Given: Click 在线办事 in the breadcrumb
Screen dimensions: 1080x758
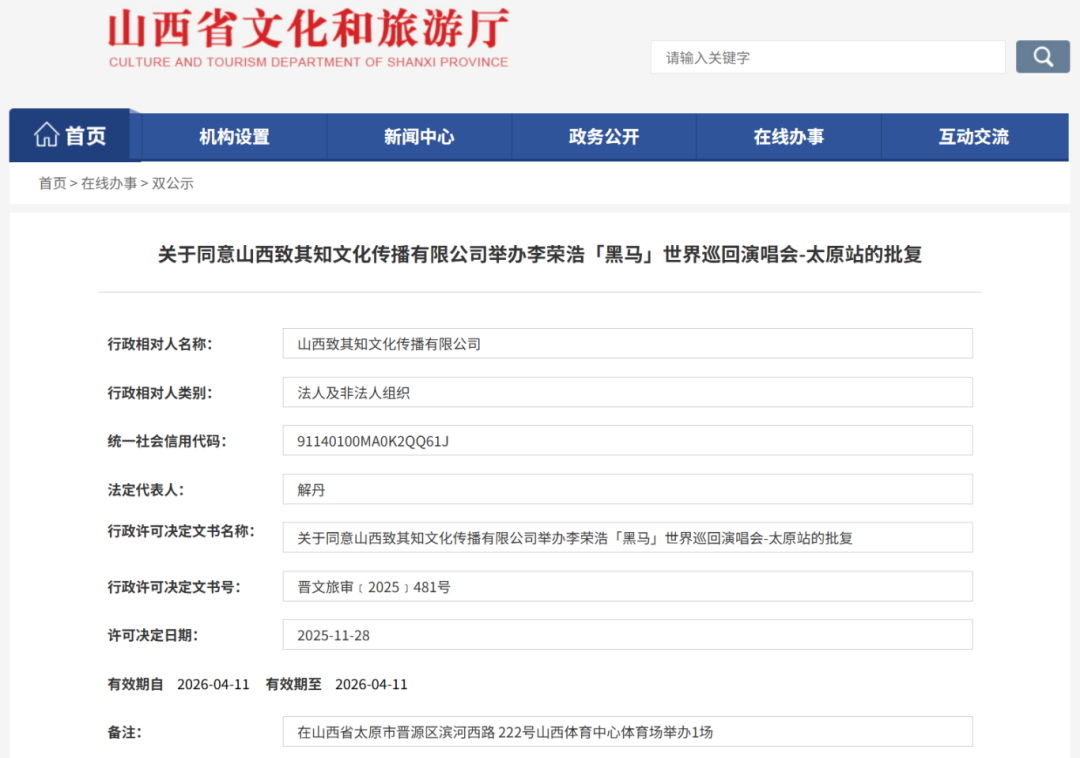Looking at the screenshot, I should tap(109, 183).
